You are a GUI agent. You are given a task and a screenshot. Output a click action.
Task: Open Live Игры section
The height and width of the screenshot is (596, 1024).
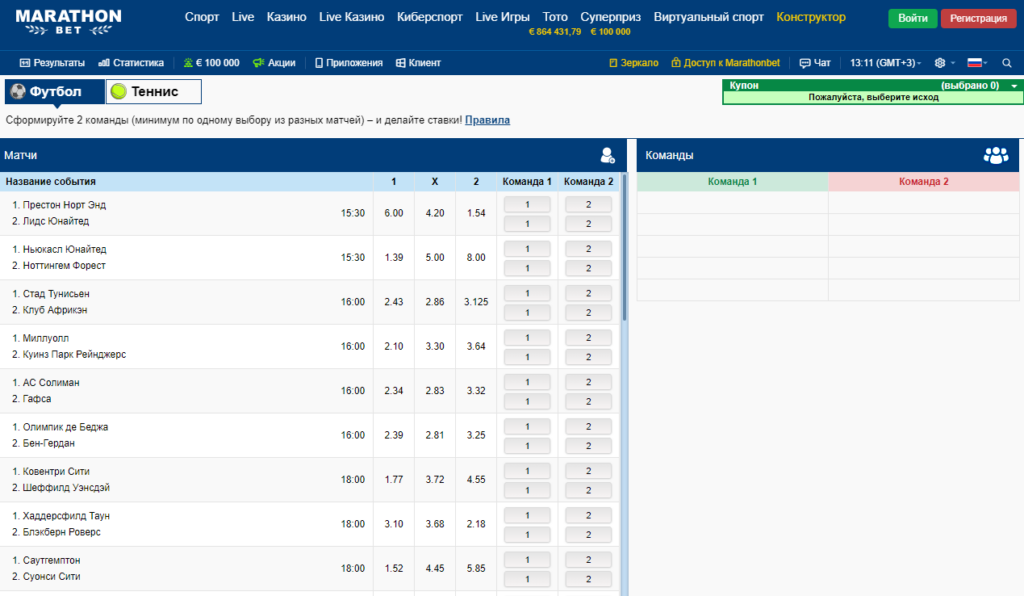coord(502,17)
